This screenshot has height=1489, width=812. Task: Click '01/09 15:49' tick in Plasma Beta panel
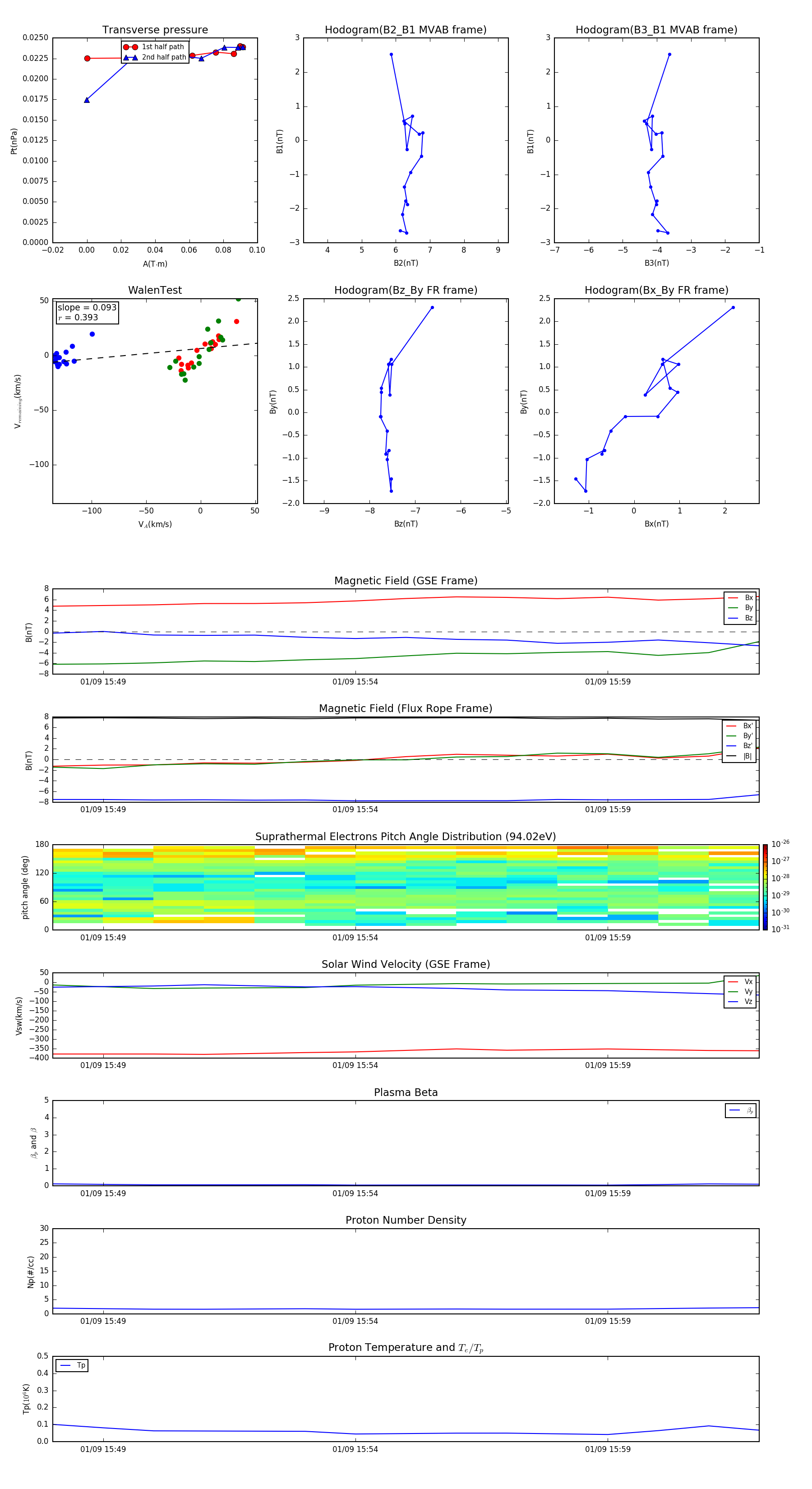[x=103, y=1193]
